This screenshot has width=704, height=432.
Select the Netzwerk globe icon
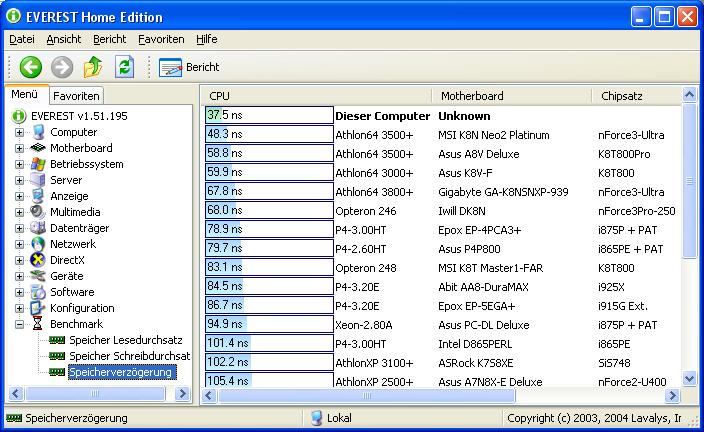pos(38,244)
